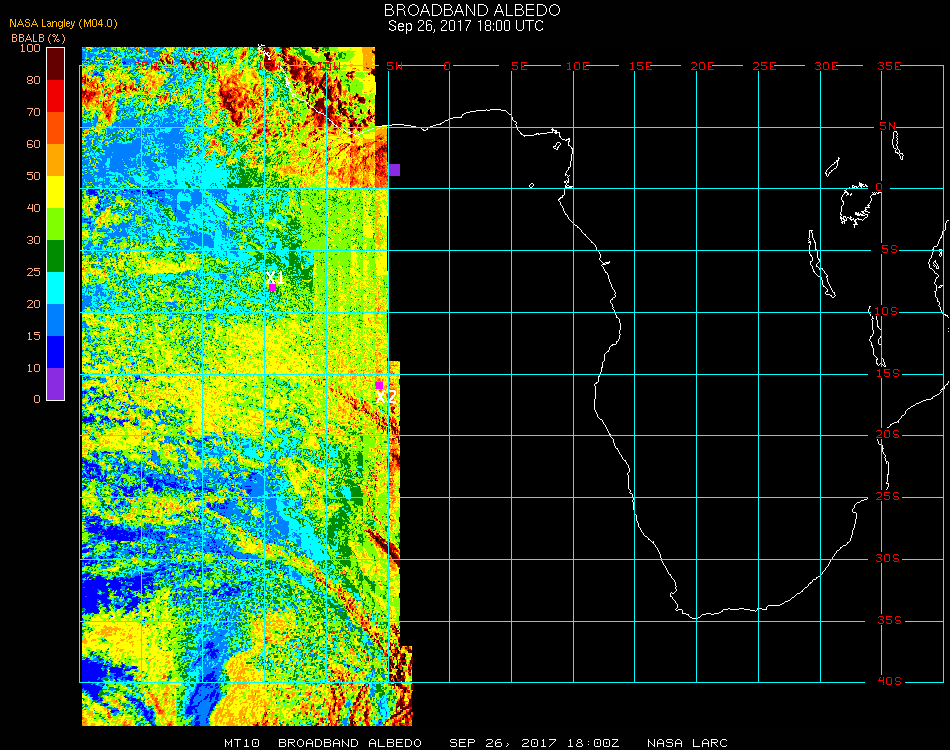The image size is (950, 750).
Task: Click the BROADBAND ALBEDO title at top
Action: click(x=472, y=10)
